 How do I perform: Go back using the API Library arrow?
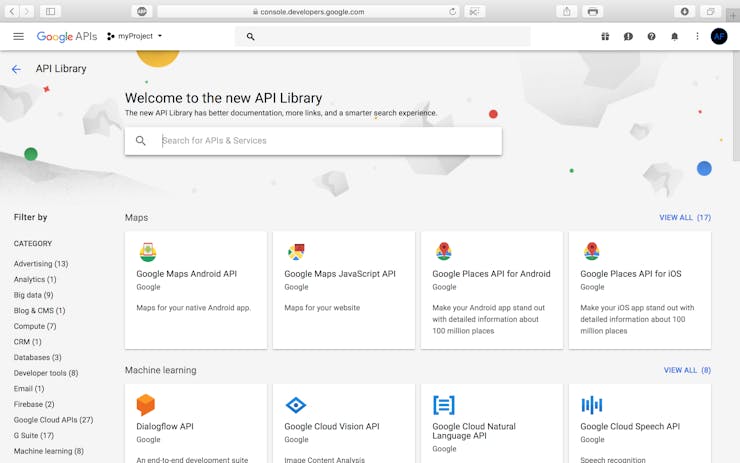click(16, 69)
